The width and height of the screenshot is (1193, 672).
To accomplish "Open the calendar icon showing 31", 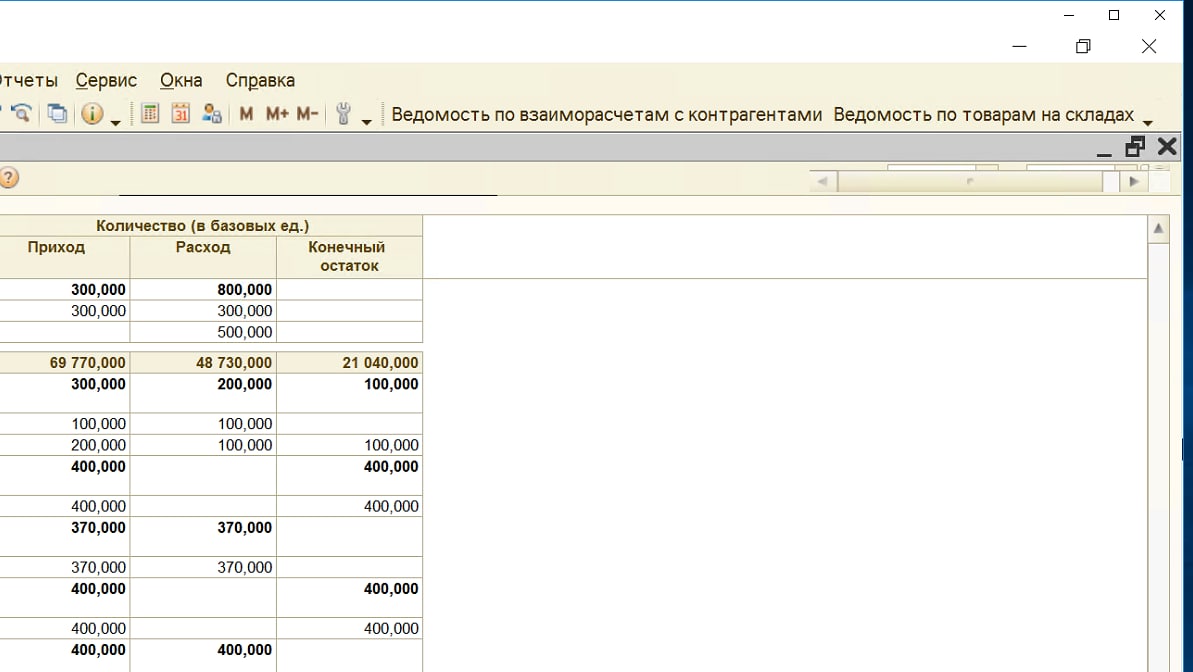I will click(x=180, y=114).
